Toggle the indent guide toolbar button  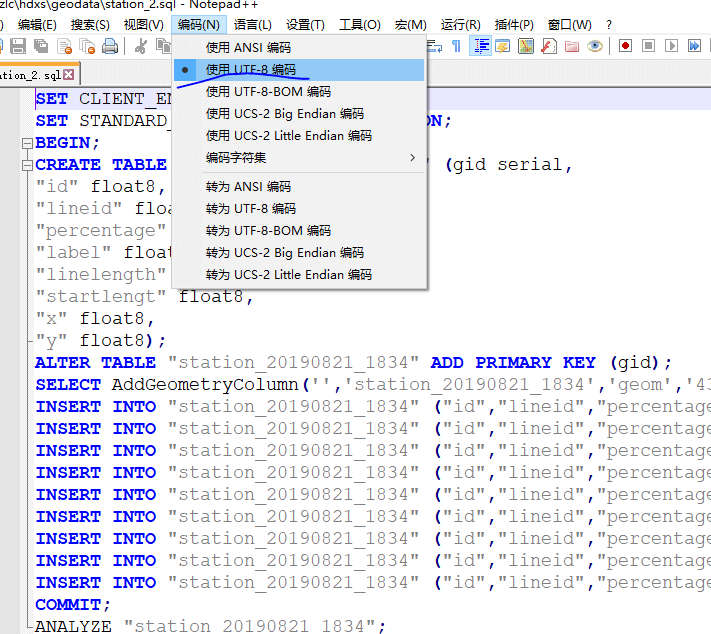coord(481,46)
